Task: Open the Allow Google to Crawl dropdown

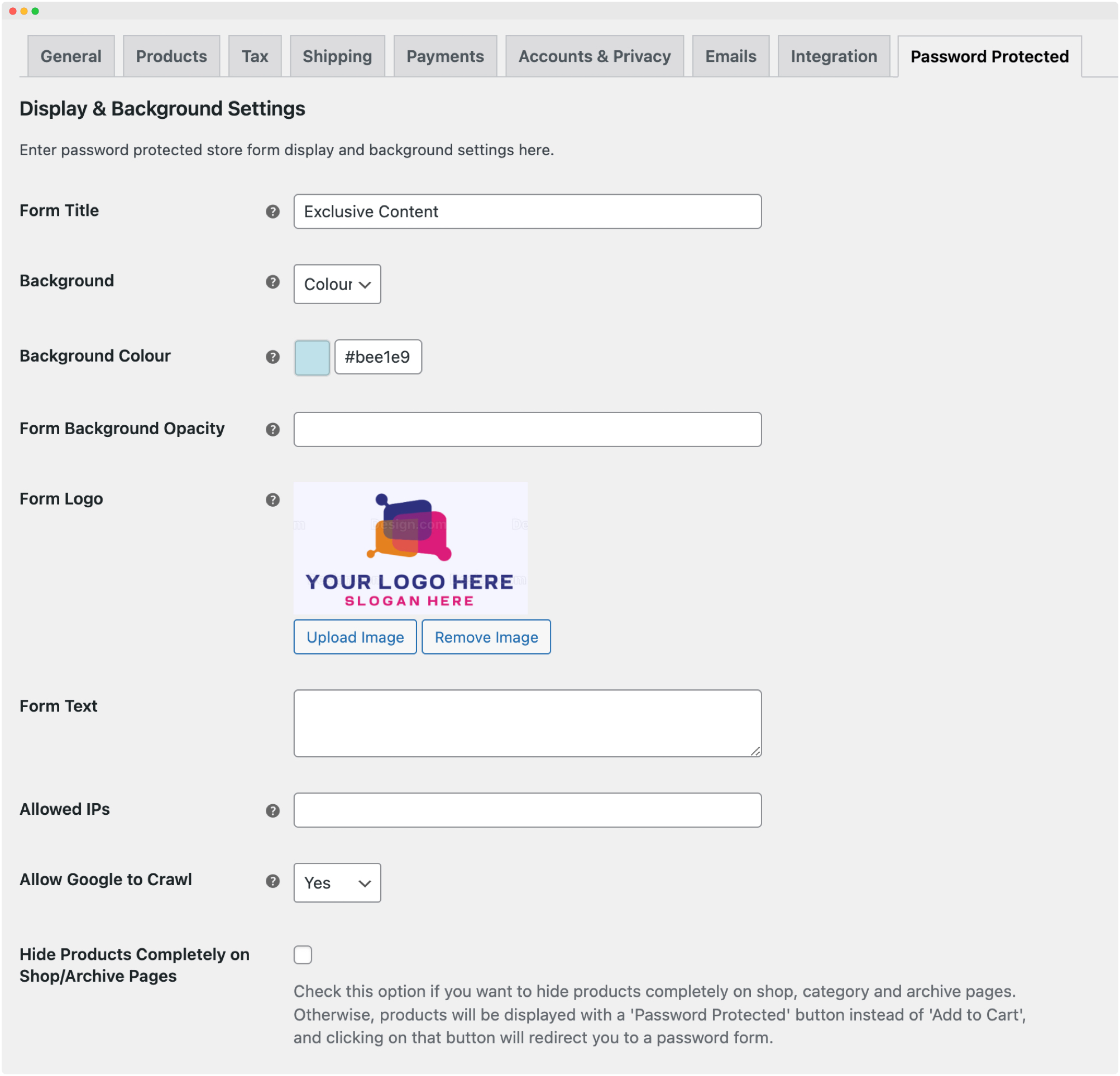Action: (x=337, y=882)
